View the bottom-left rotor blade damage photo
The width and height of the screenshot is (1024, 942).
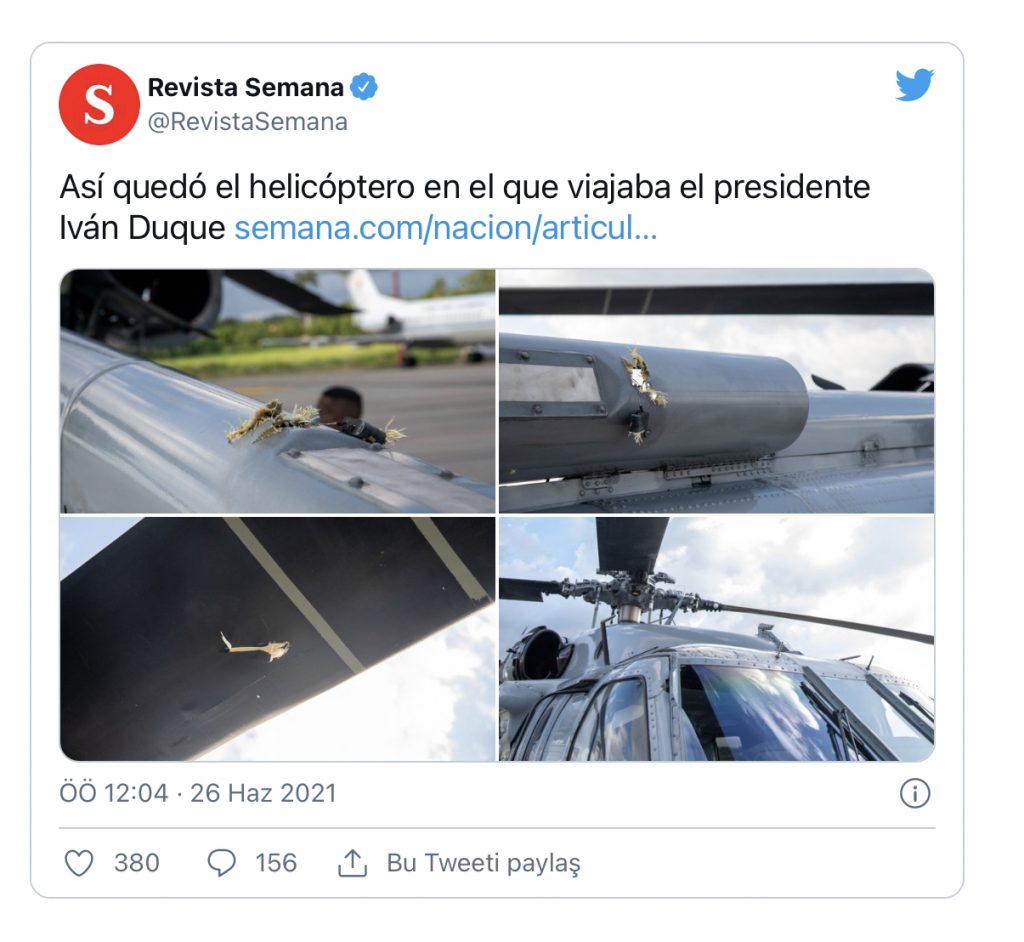click(278, 639)
